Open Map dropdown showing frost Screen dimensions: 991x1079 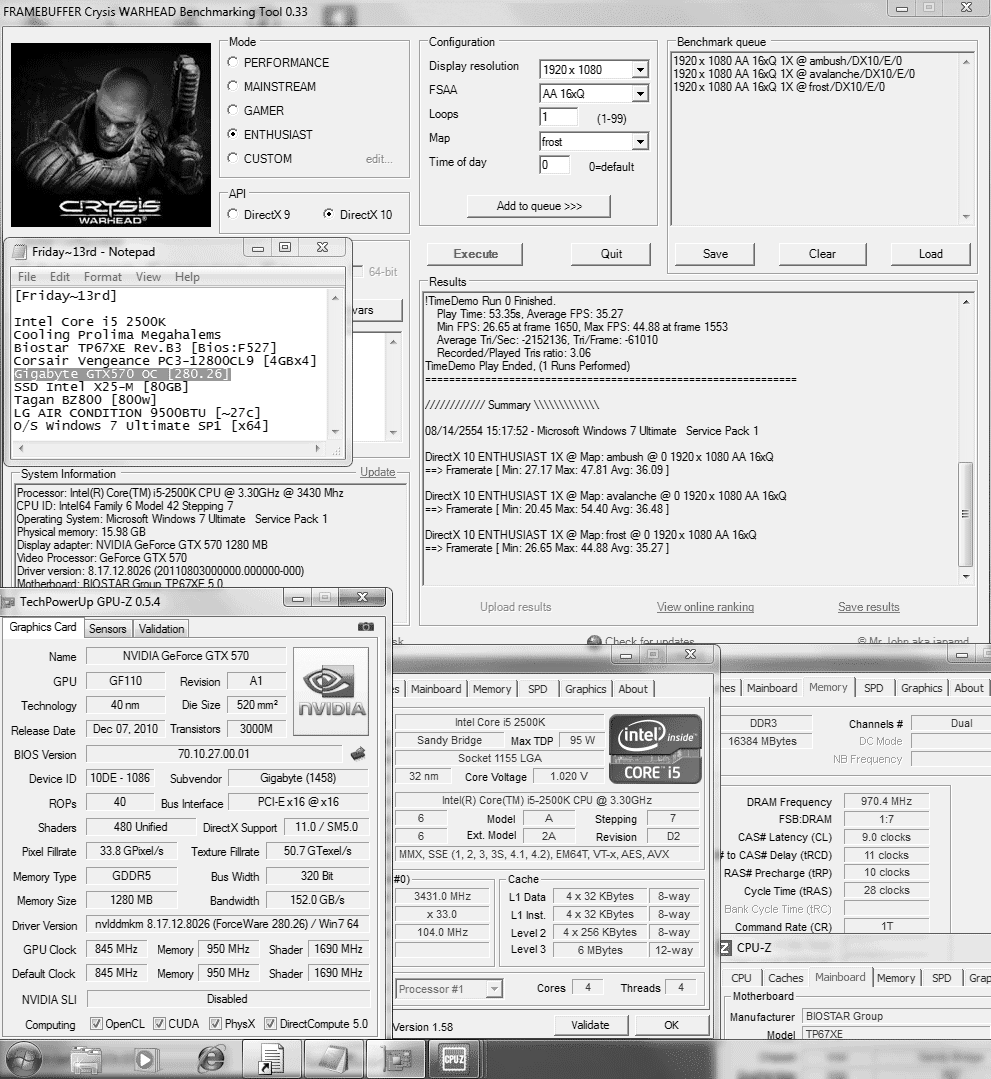click(x=641, y=142)
